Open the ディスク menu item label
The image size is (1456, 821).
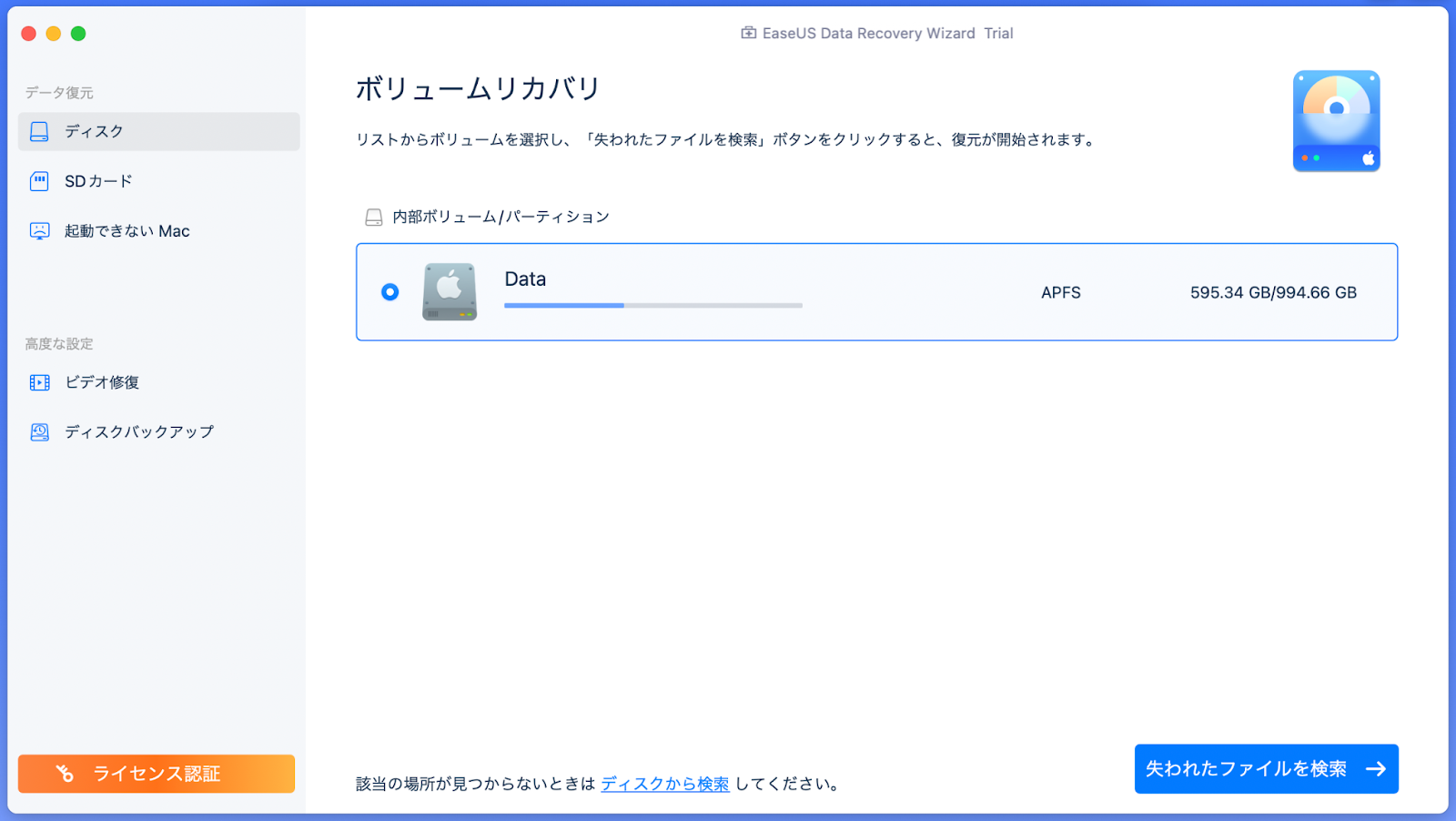[x=94, y=131]
